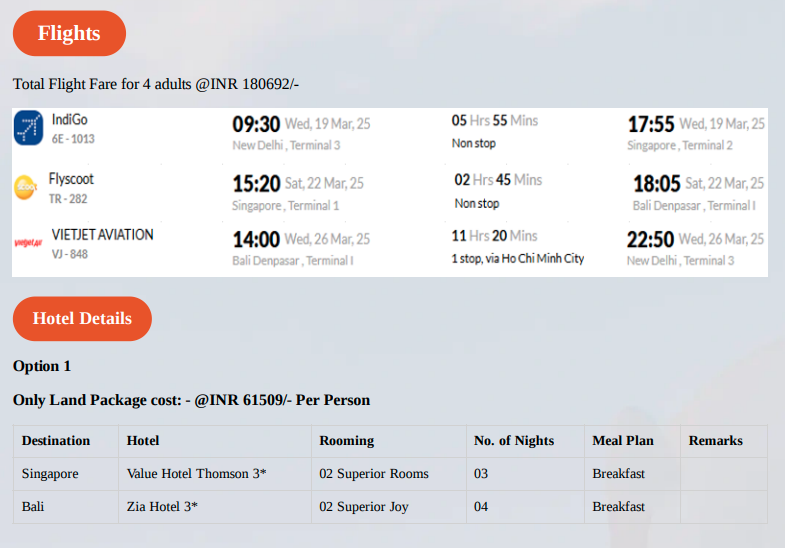785x548 pixels.
Task: Click the Destination column header
Action: 56,440
